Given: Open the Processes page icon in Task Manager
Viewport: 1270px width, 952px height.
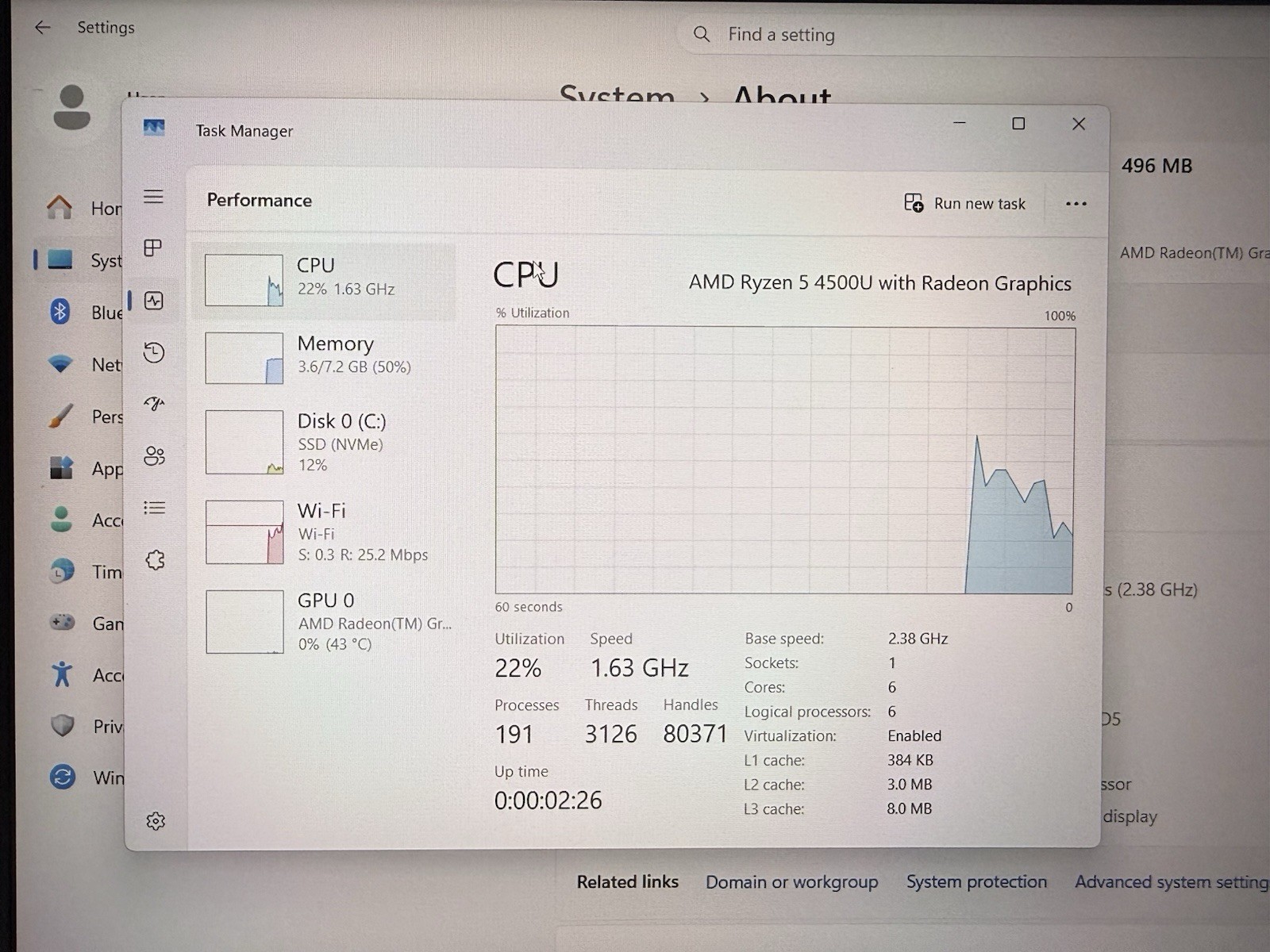Looking at the screenshot, I should (153, 248).
